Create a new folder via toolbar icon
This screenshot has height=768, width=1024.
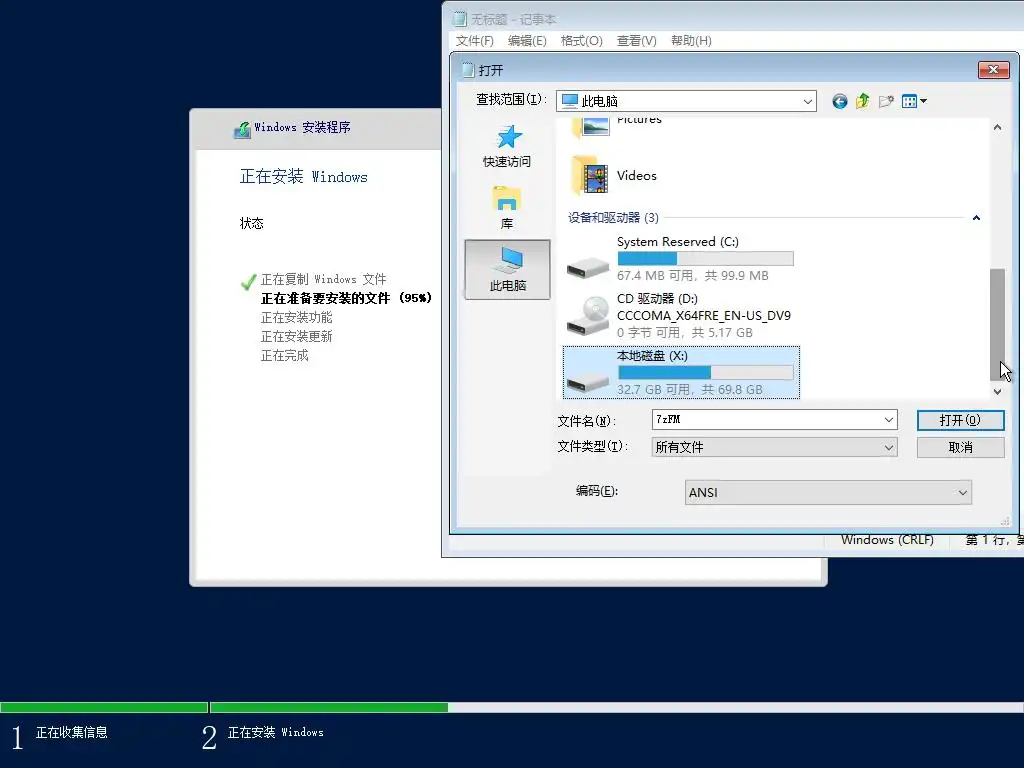(886, 101)
